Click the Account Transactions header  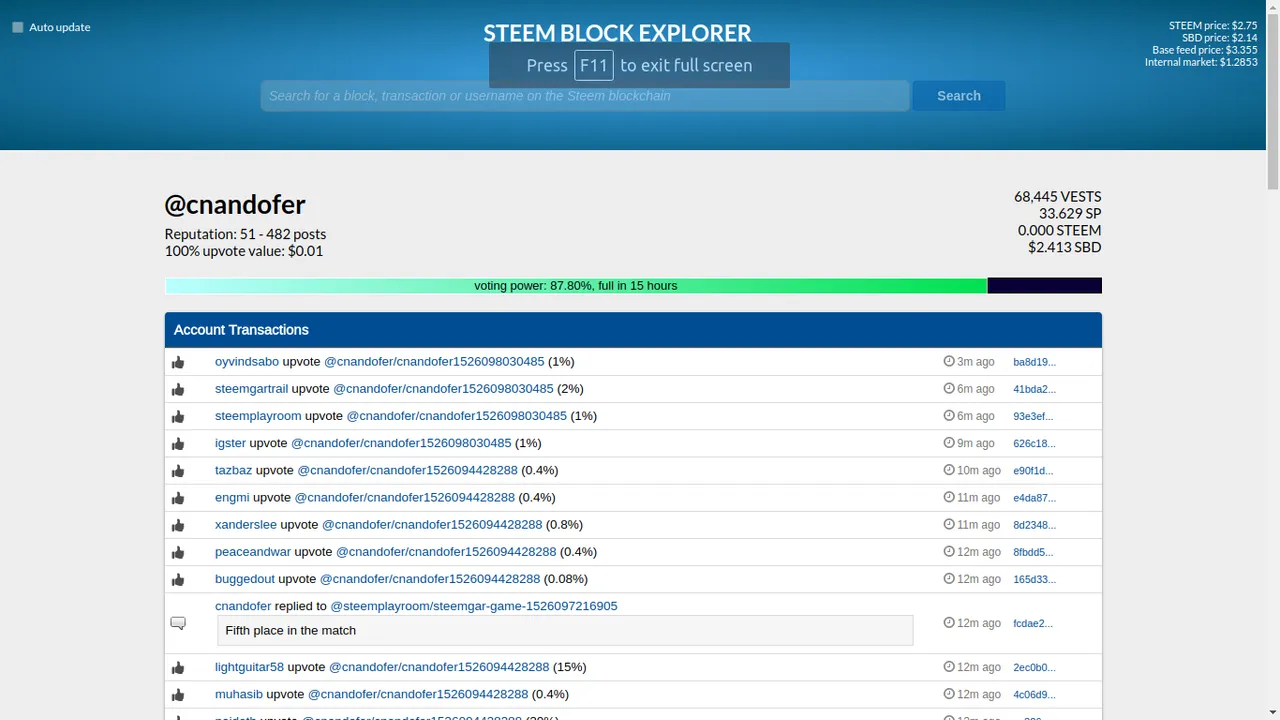click(x=633, y=330)
